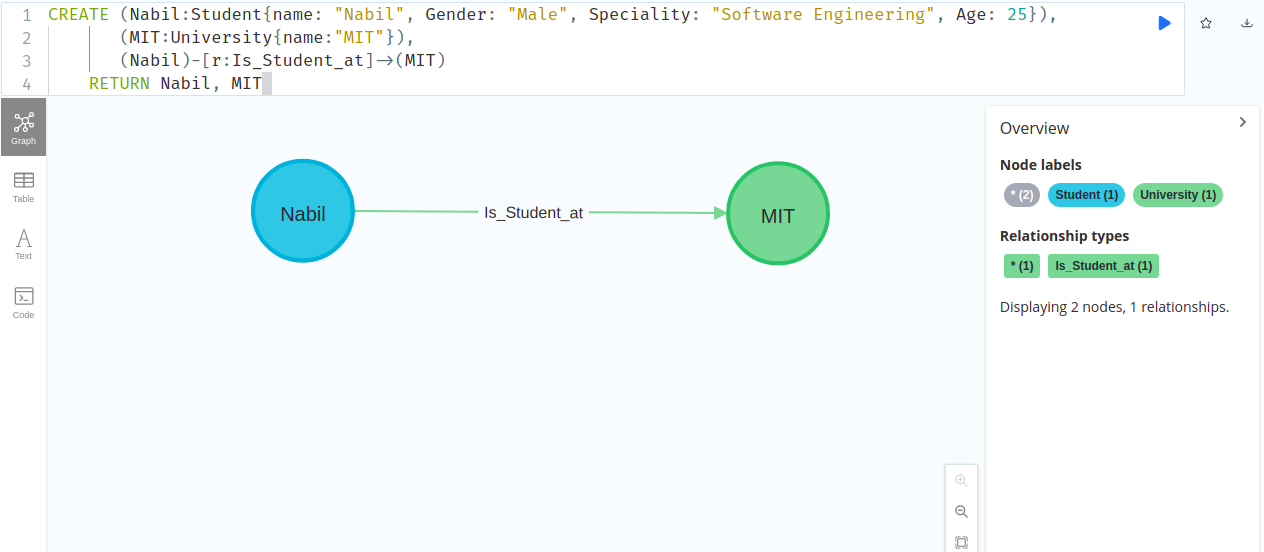This screenshot has width=1264, height=552.
Task: Switch to Graph view
Action: click(x=23, y=127)
